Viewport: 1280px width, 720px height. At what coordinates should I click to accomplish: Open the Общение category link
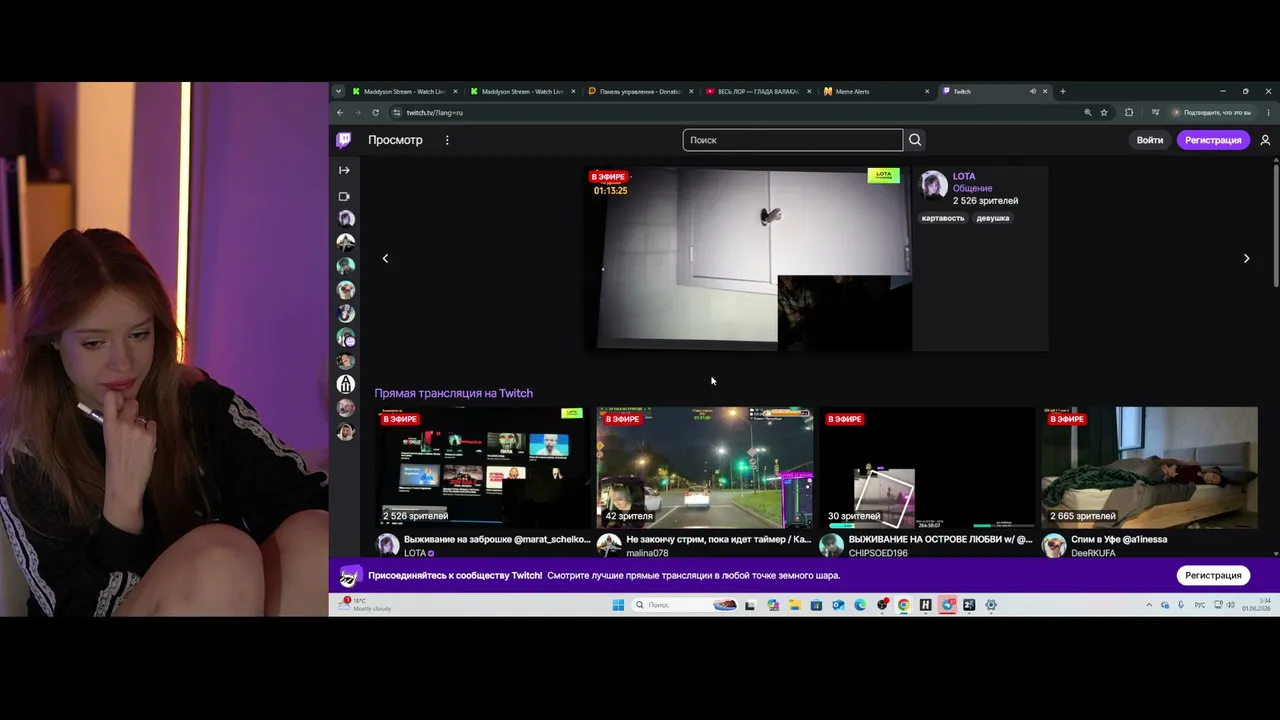point(973,188)
